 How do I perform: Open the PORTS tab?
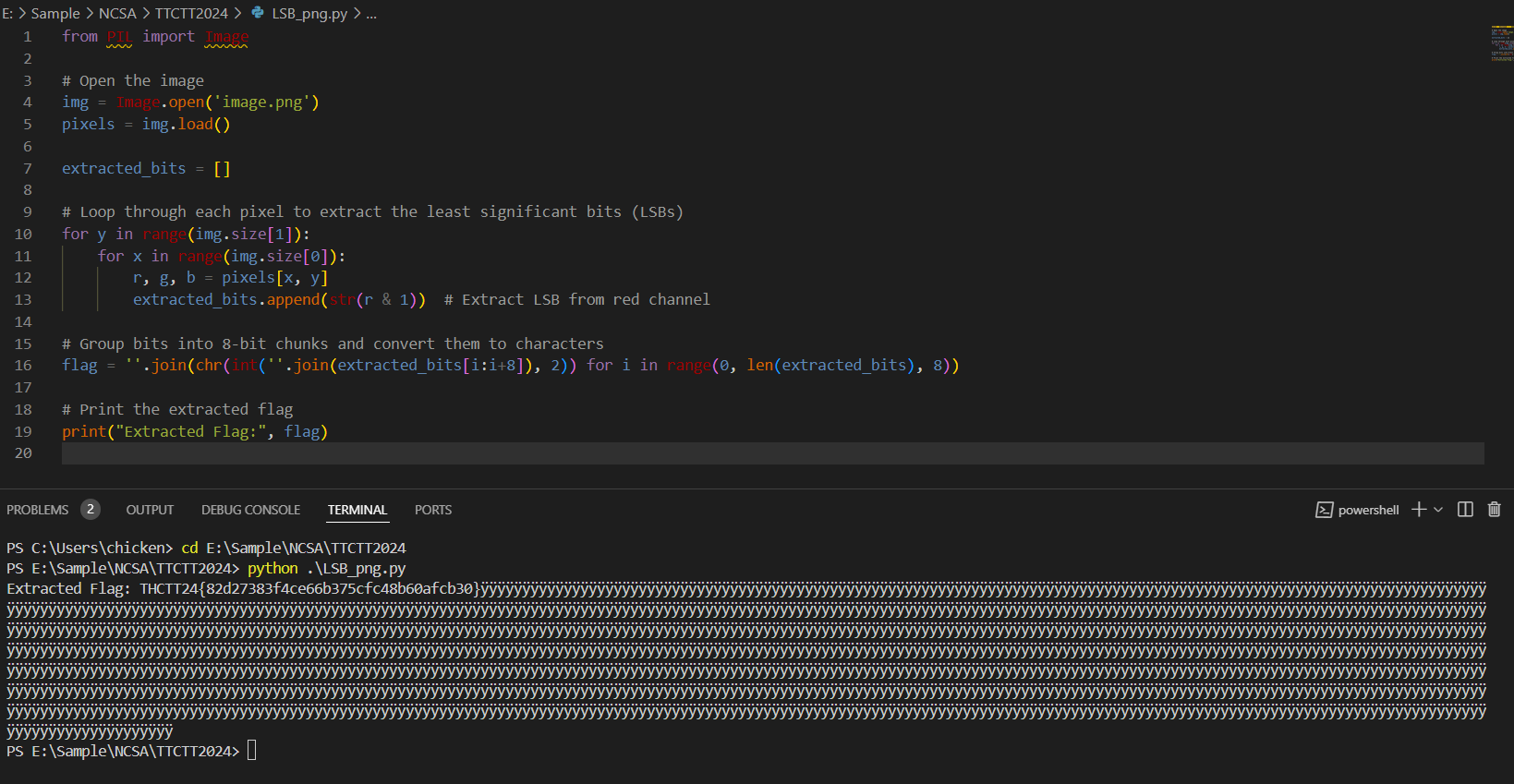click(x=433, y=510)
